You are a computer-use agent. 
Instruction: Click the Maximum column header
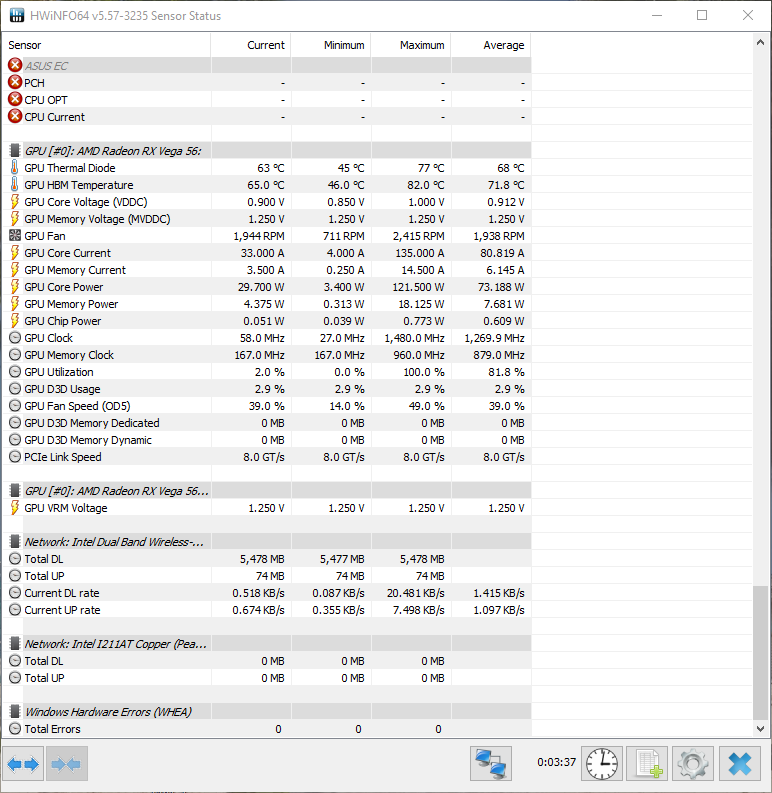[411, 45]
